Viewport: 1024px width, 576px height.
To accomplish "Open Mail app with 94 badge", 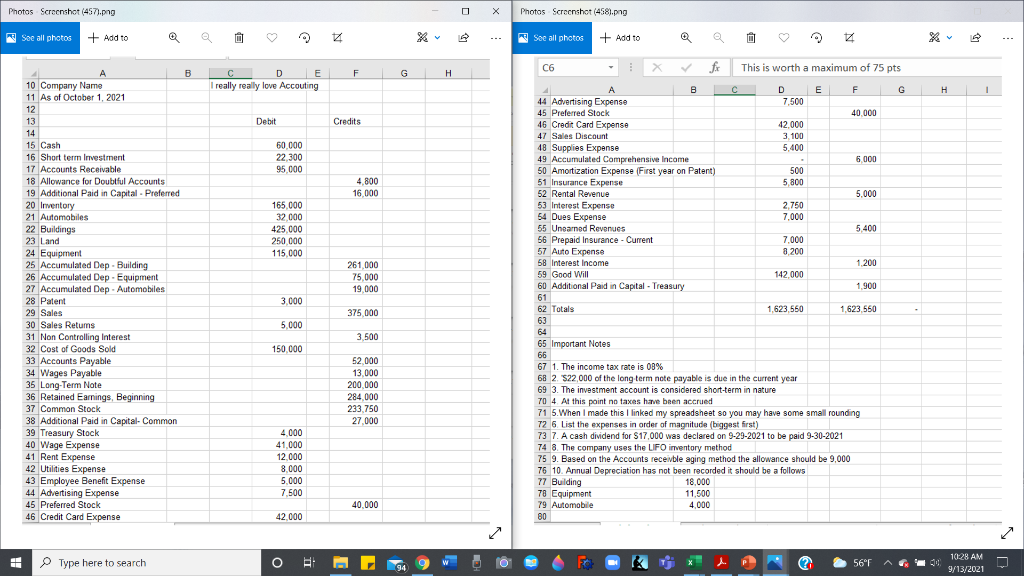I will coord(396,563).
